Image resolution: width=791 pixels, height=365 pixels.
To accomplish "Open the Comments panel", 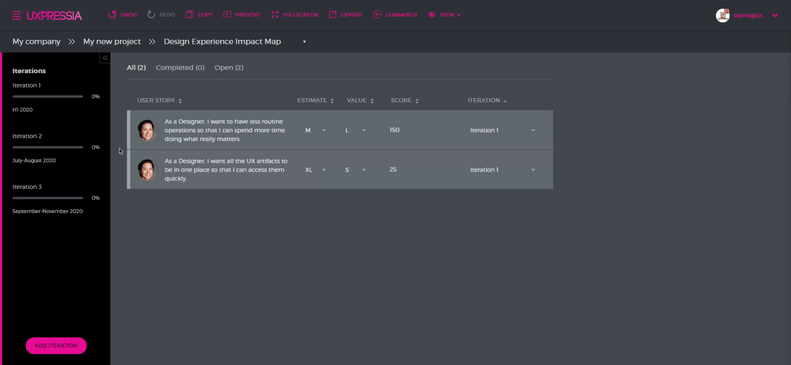I will pyautogui.click(x=396, y=15).
